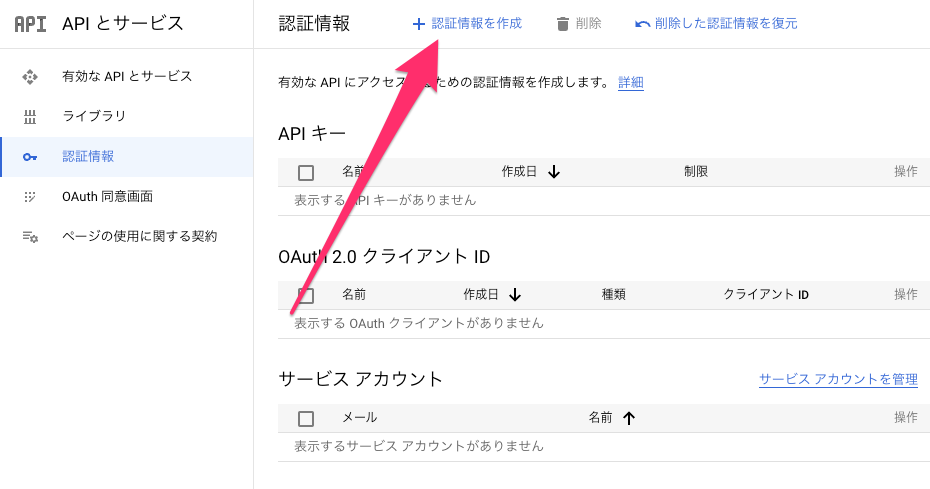Click the undo arrow icon for 削除した認証情報を復元
The height and width of the screenshot is (489, 930).
pos(642,24)
